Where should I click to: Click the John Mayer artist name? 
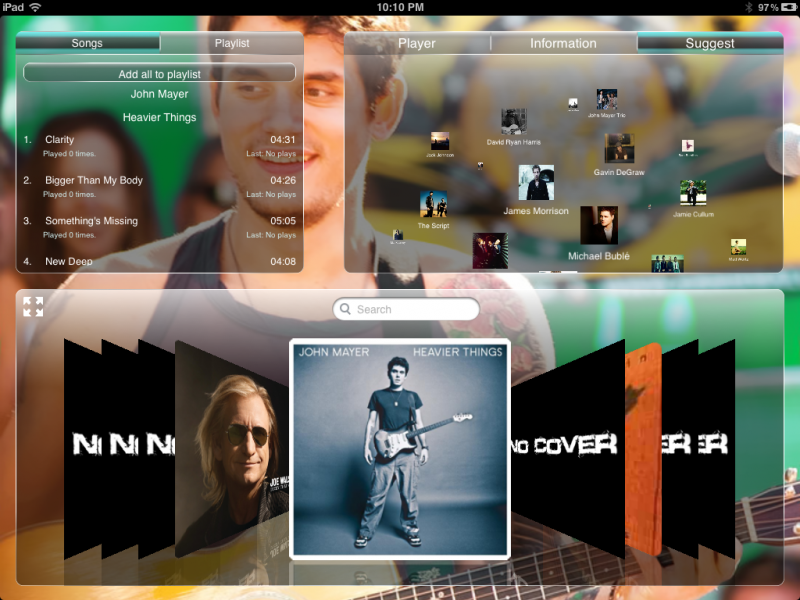click(x=159, y=94)
